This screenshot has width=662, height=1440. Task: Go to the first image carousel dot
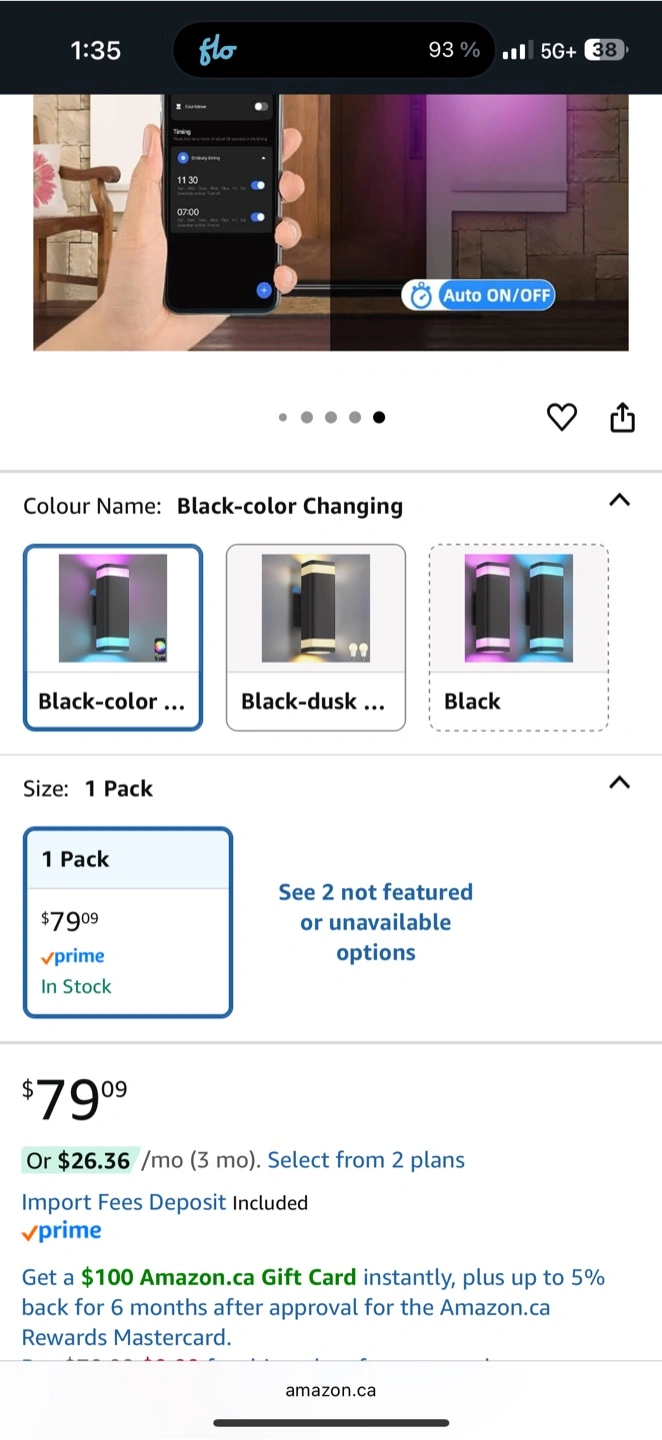283,418
